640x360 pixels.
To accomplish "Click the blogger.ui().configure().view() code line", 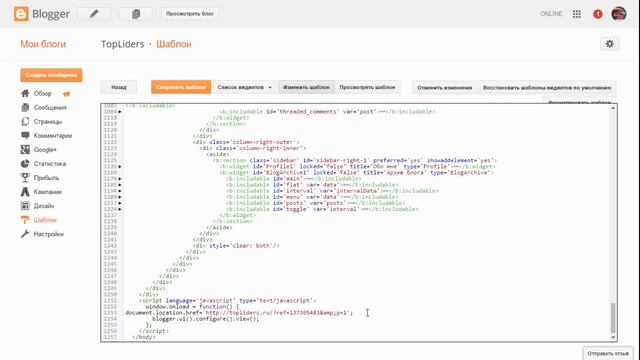I will point(206,319).
